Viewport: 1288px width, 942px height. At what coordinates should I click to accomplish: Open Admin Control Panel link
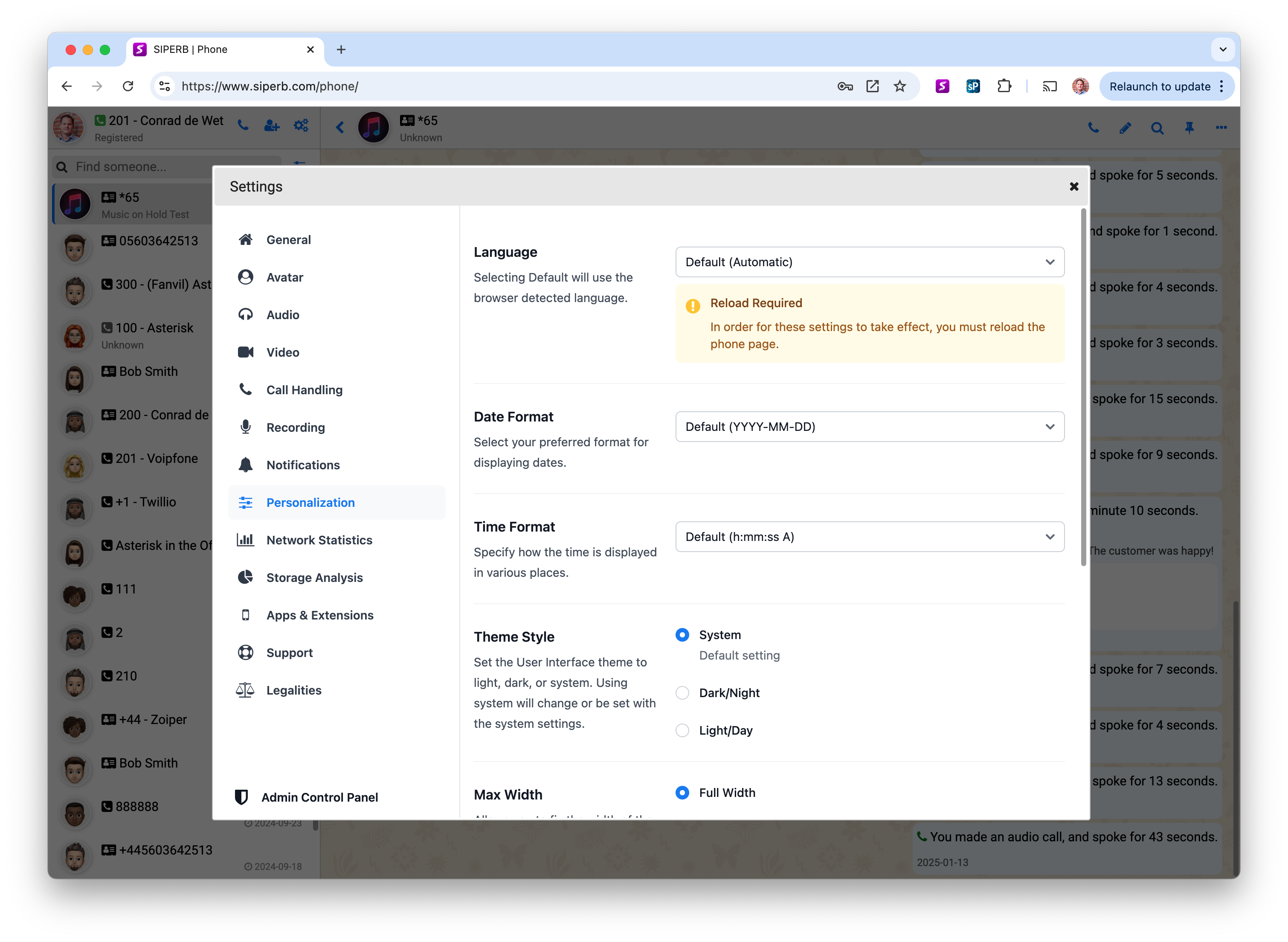[x=307, y=797]
